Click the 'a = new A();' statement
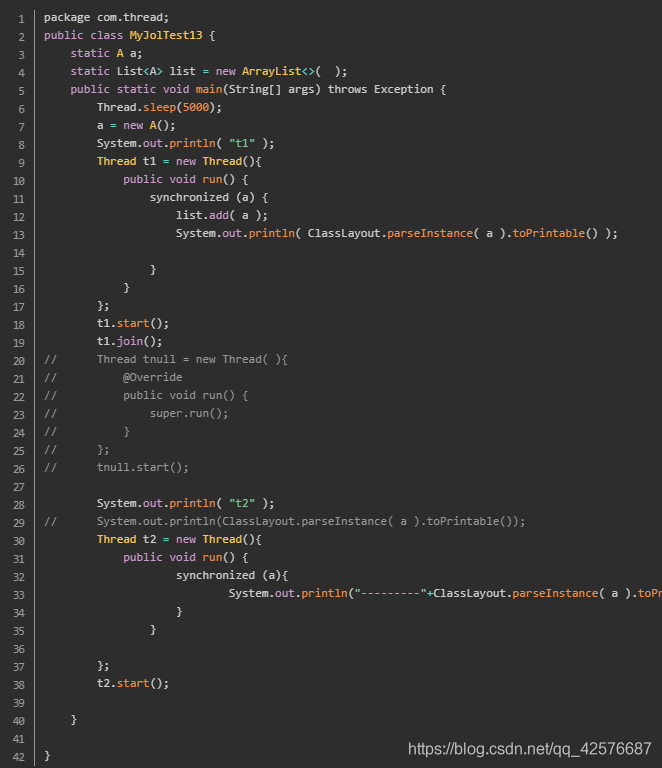This screenshot has width=662, height=768. pos(136,125)
